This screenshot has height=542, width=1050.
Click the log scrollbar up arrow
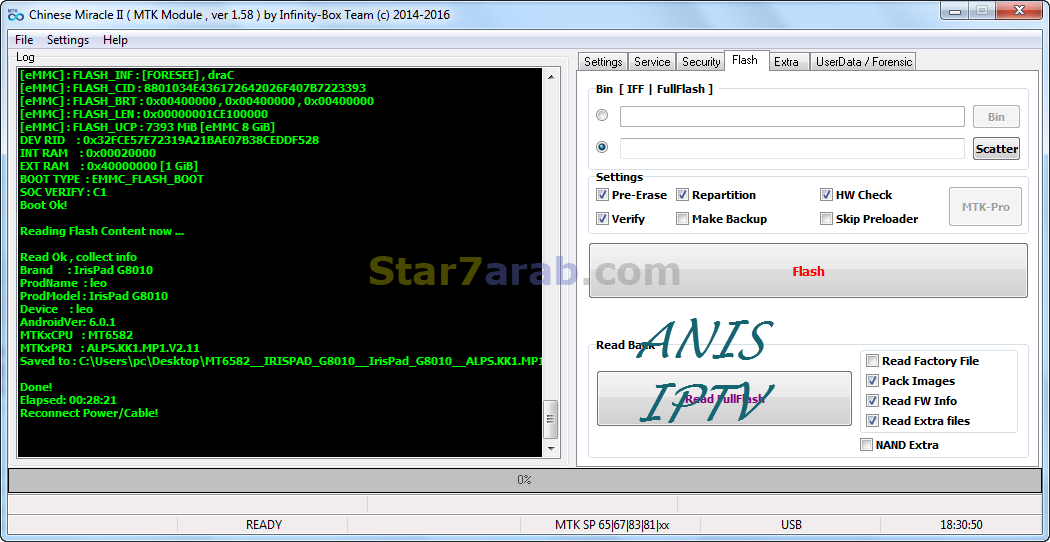coord(551,77)
